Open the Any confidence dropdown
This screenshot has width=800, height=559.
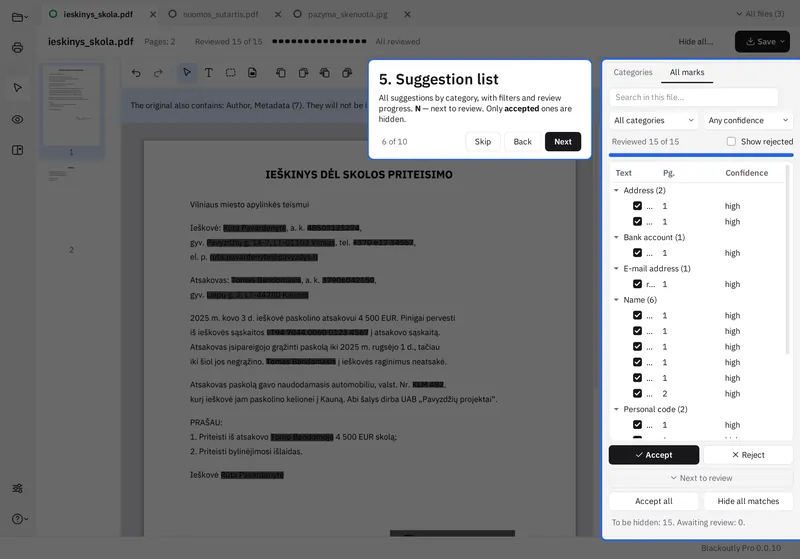pyautogui.click(x=748, y=120)
